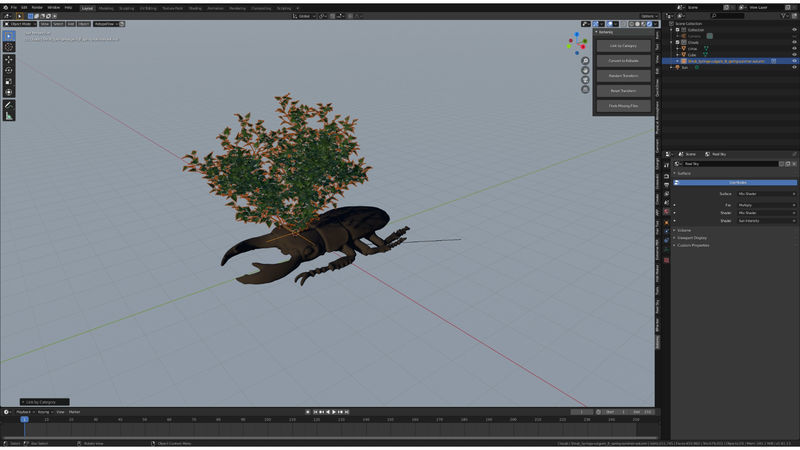
Task: Open the Shader Sun Intensity dropdown
Action: 766,221
